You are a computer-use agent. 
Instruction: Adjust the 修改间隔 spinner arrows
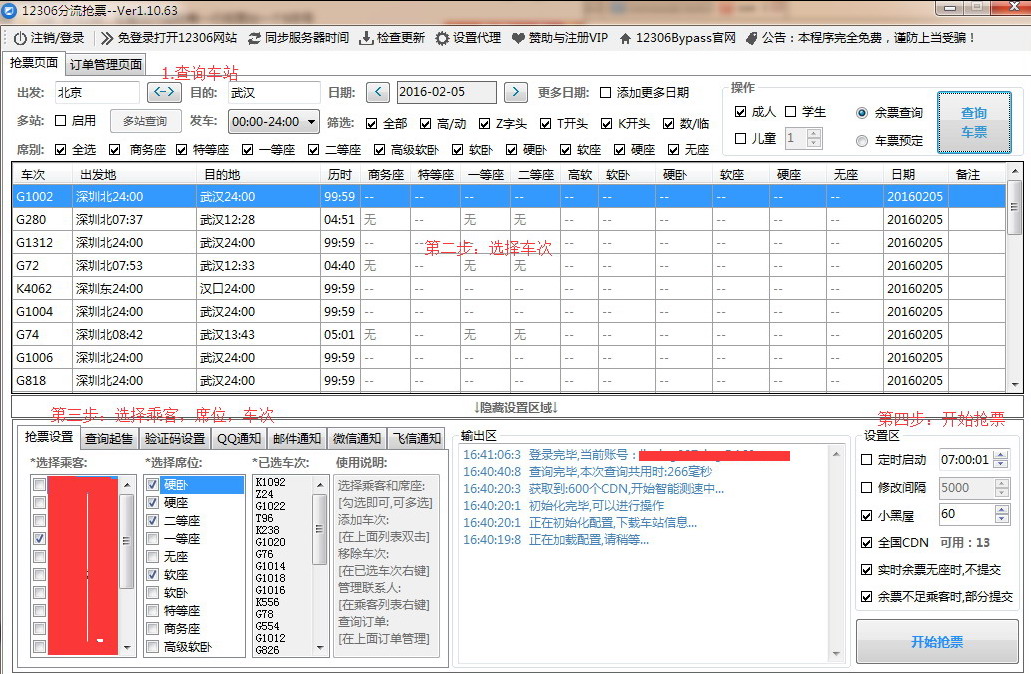[x=1001, y=488]
